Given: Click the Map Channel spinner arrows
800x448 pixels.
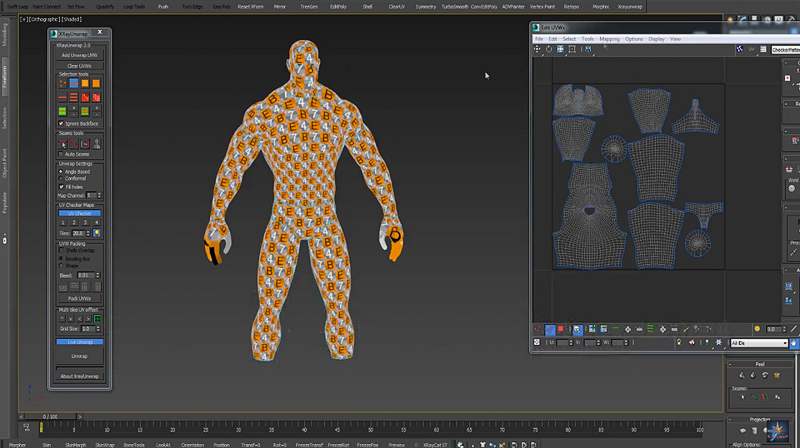Looking at the screenshot, I should click(x=99, y=195).
